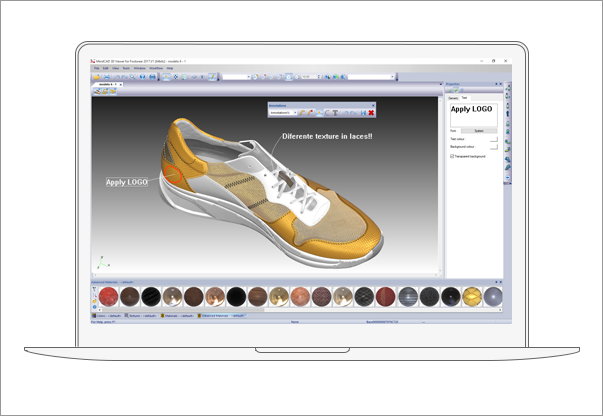Click the filter icon beside the material swatches
Screen dimensions: 603x416
click(94, 289)
